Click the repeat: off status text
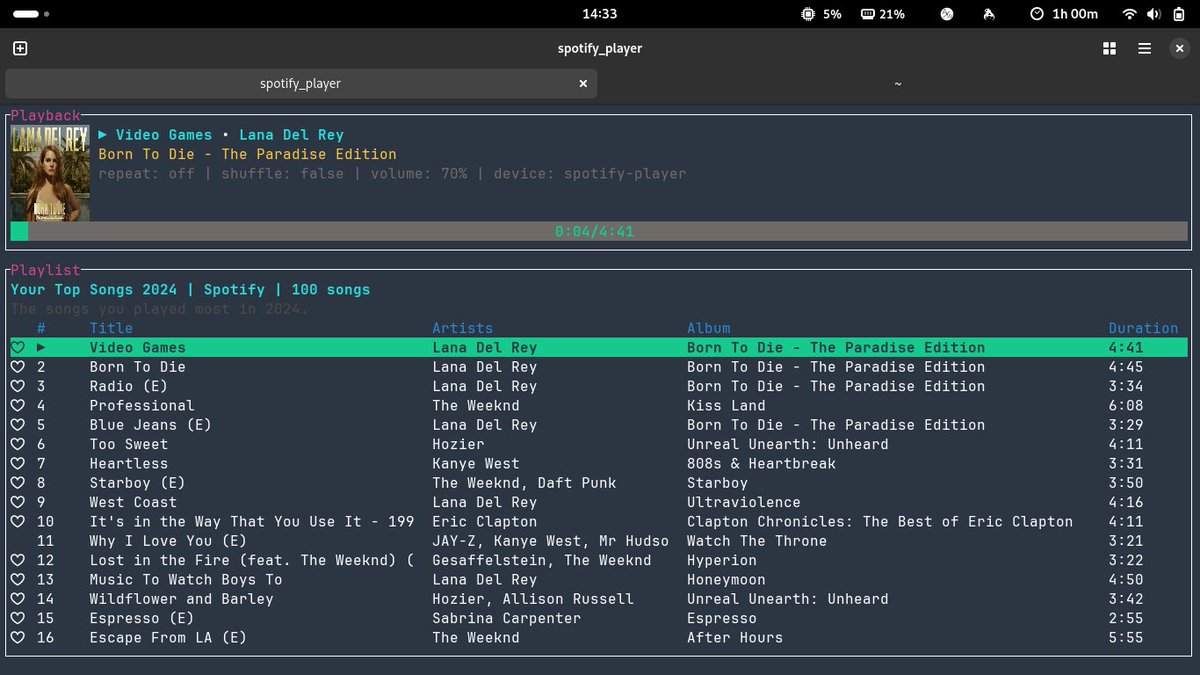This screenshot has width=1200, height=675. tap(147, 174)
